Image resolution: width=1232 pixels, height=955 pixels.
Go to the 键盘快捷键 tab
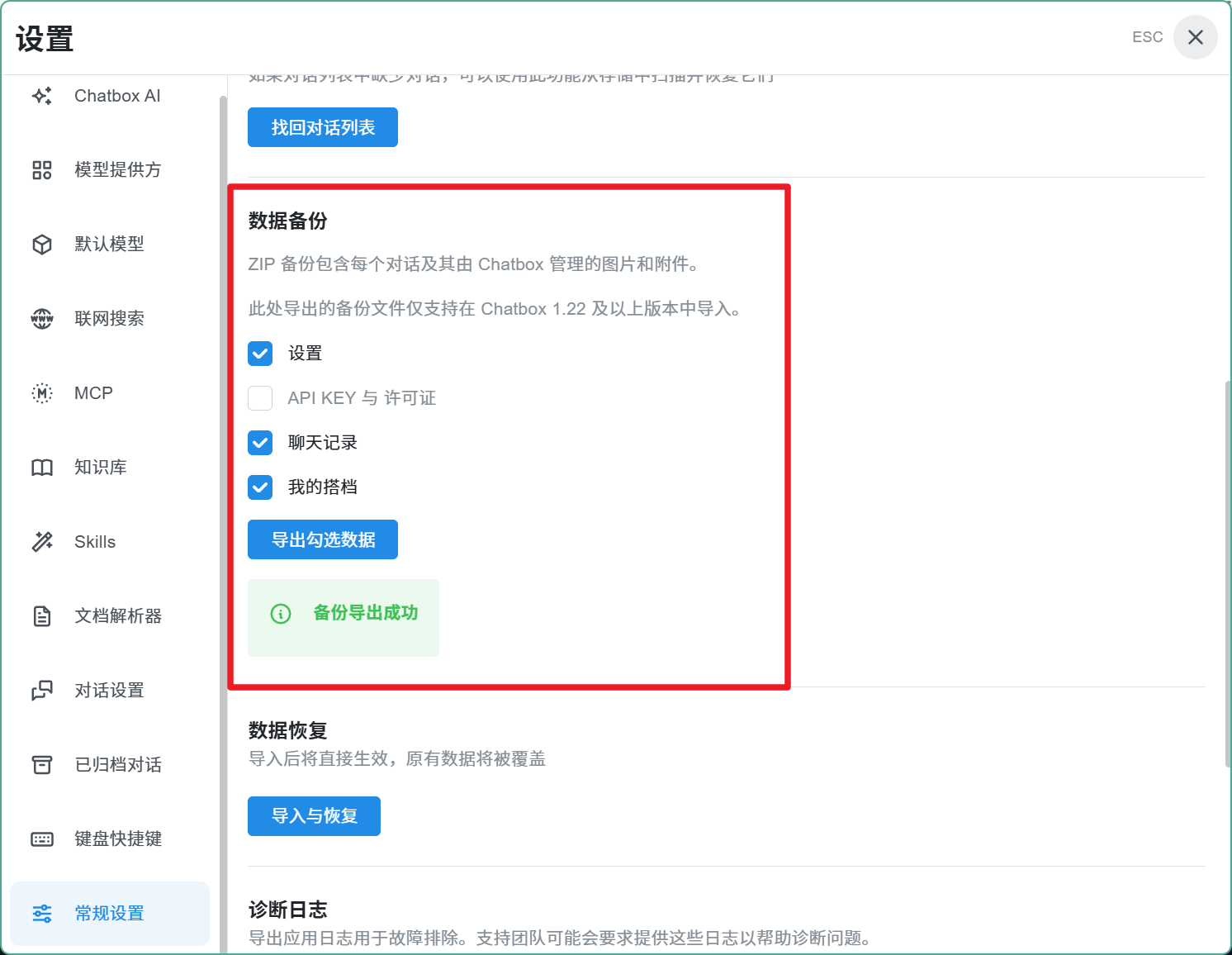(110, 839)
